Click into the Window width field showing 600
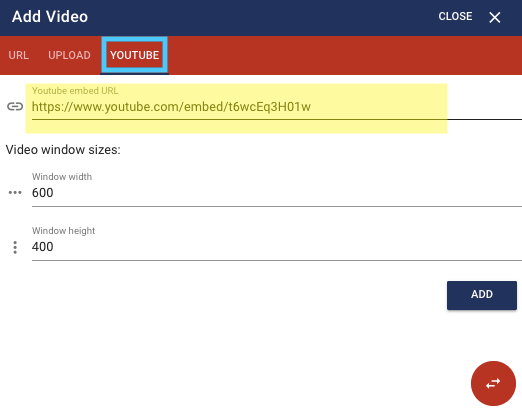The height and width of the screenshot is (412, 522). click(277, 193)
